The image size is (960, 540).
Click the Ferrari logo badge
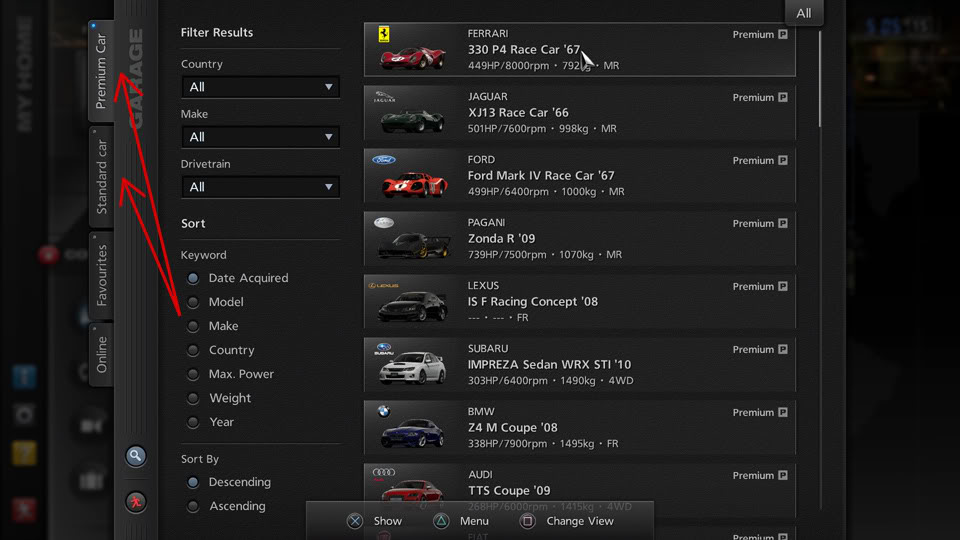coord(384,34)
